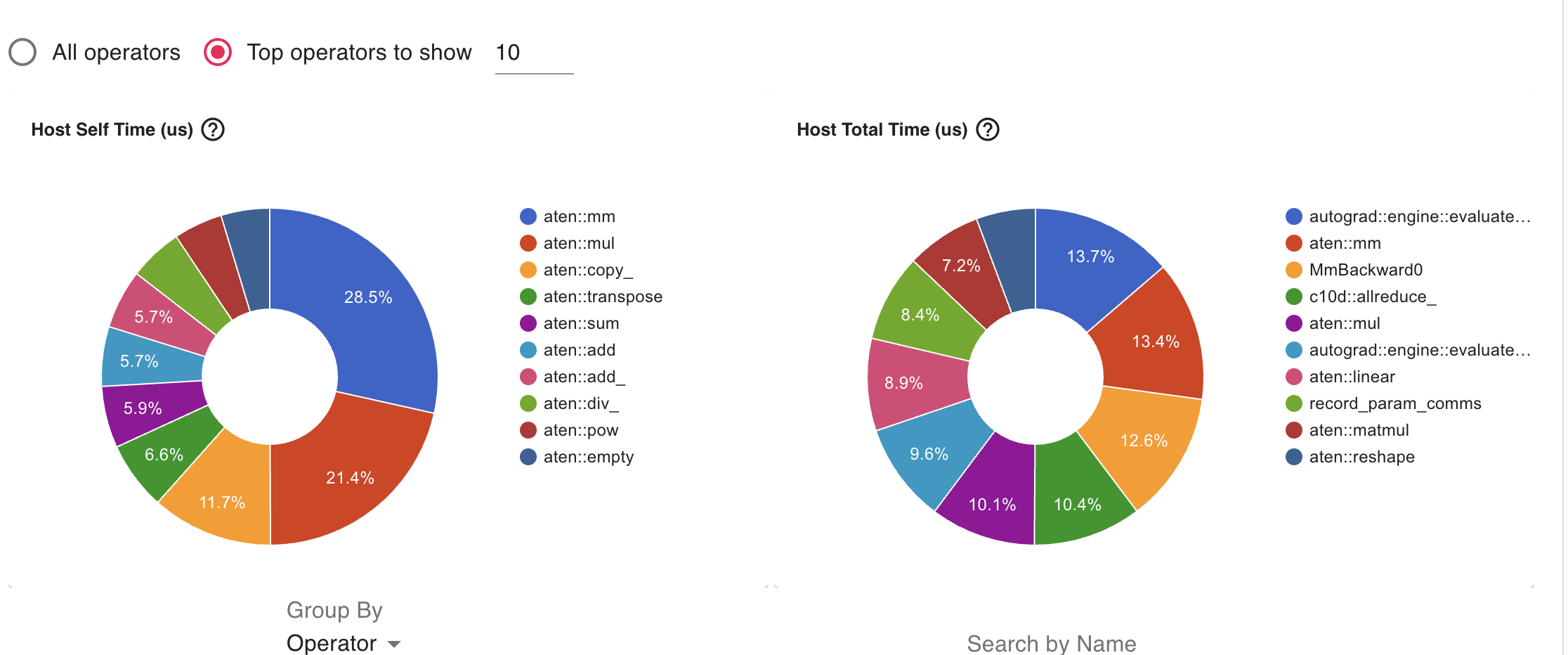Click the aten::reshape legend marker
This screenshot has height=655, width=1568.
click(1294, 457)
